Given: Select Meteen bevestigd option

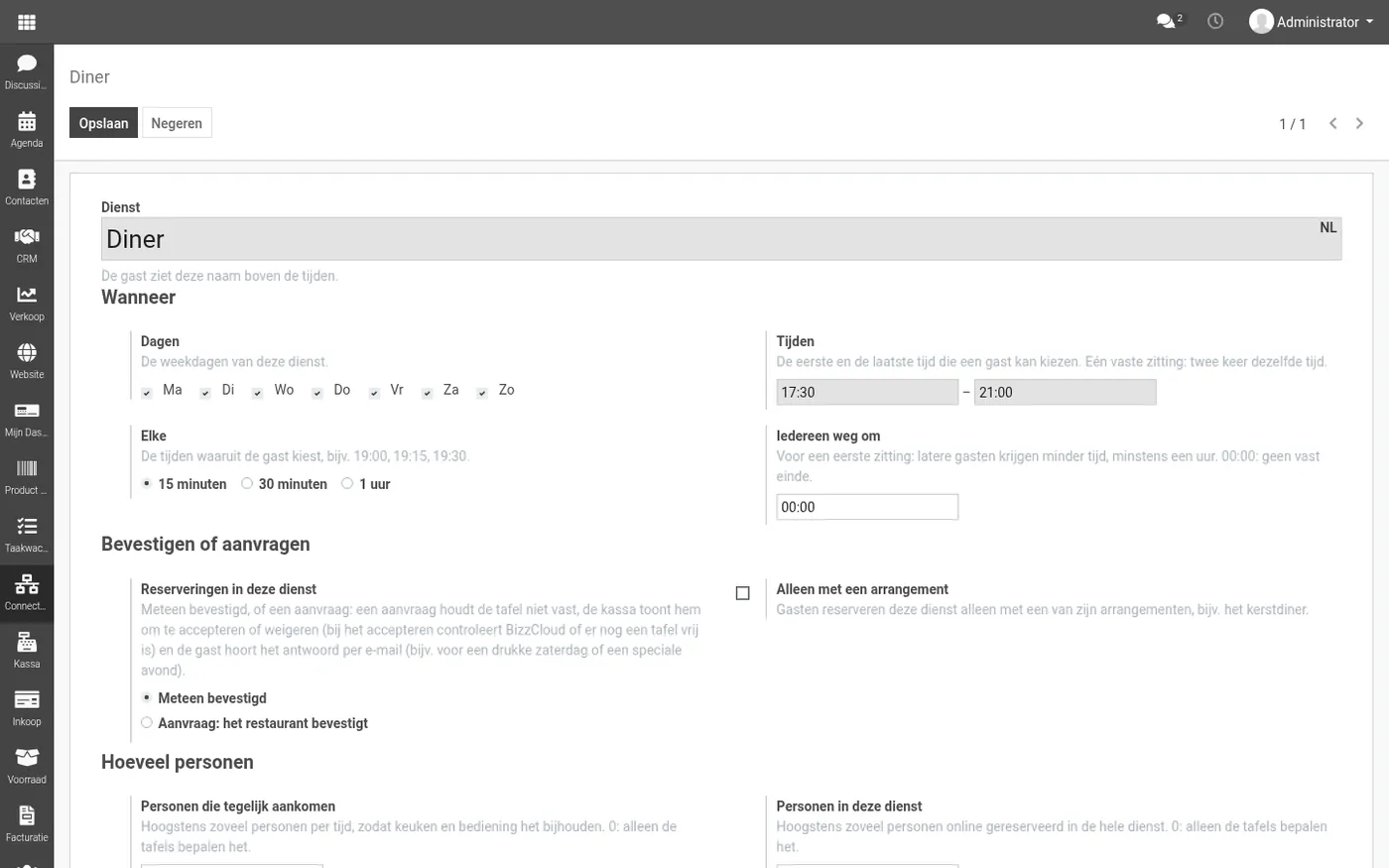Looking at the screenshot, I should [147, 697].
